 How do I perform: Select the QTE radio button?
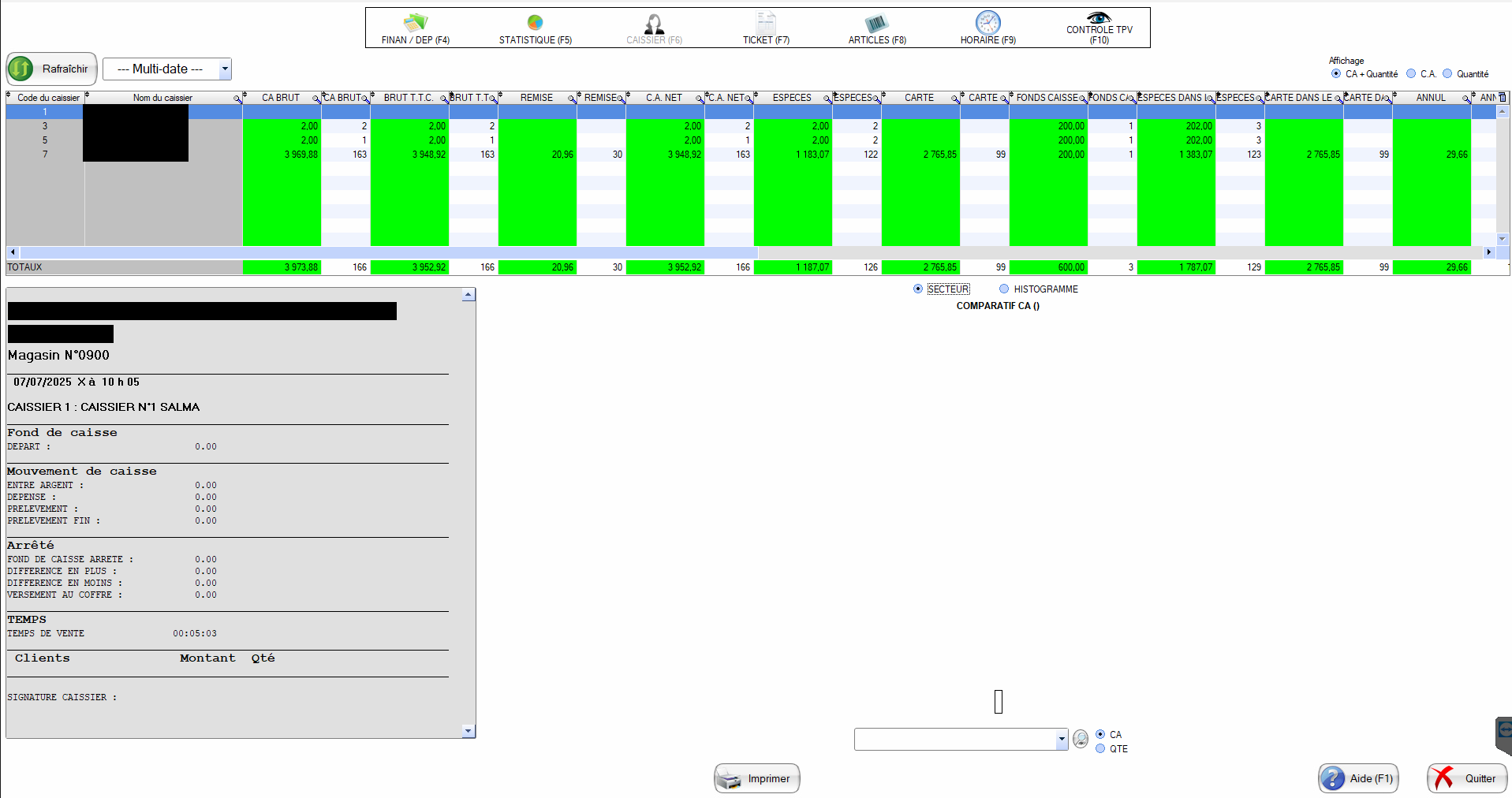click(x=1100, y=749)
